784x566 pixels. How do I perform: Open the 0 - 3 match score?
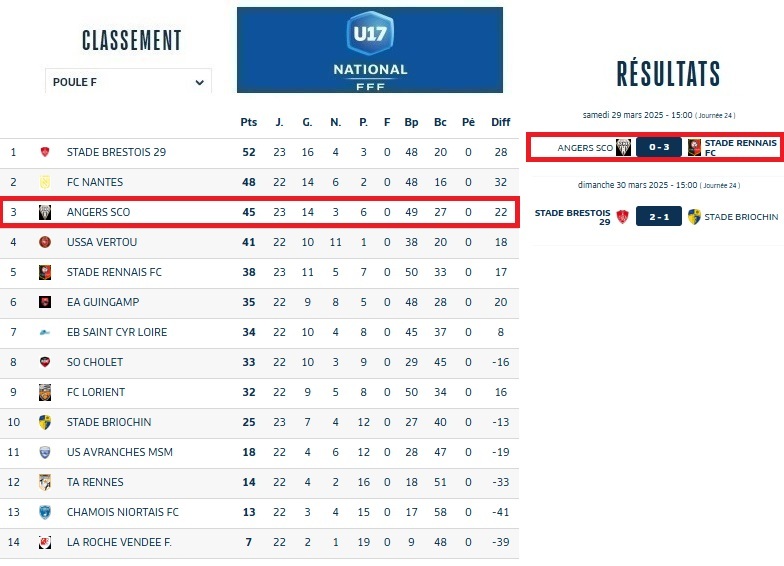[659, 148]
